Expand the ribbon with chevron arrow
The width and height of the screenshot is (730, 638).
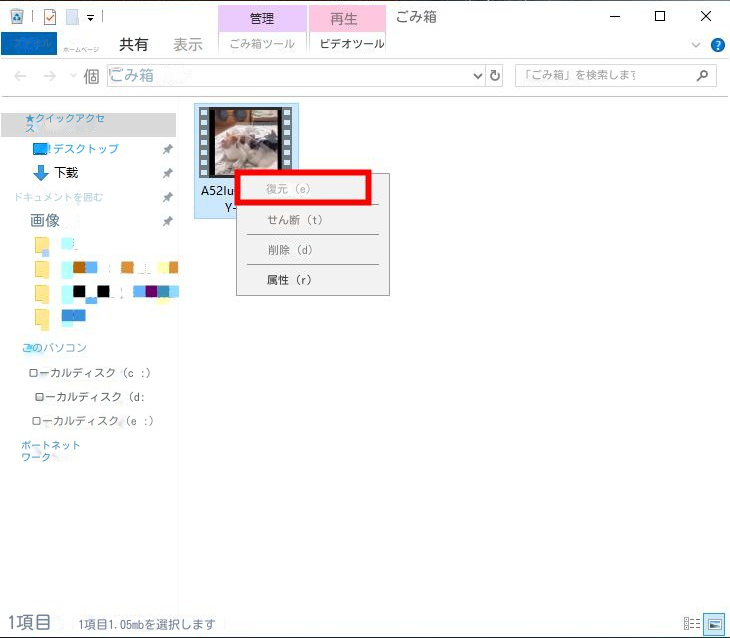(x=696, y=45)
